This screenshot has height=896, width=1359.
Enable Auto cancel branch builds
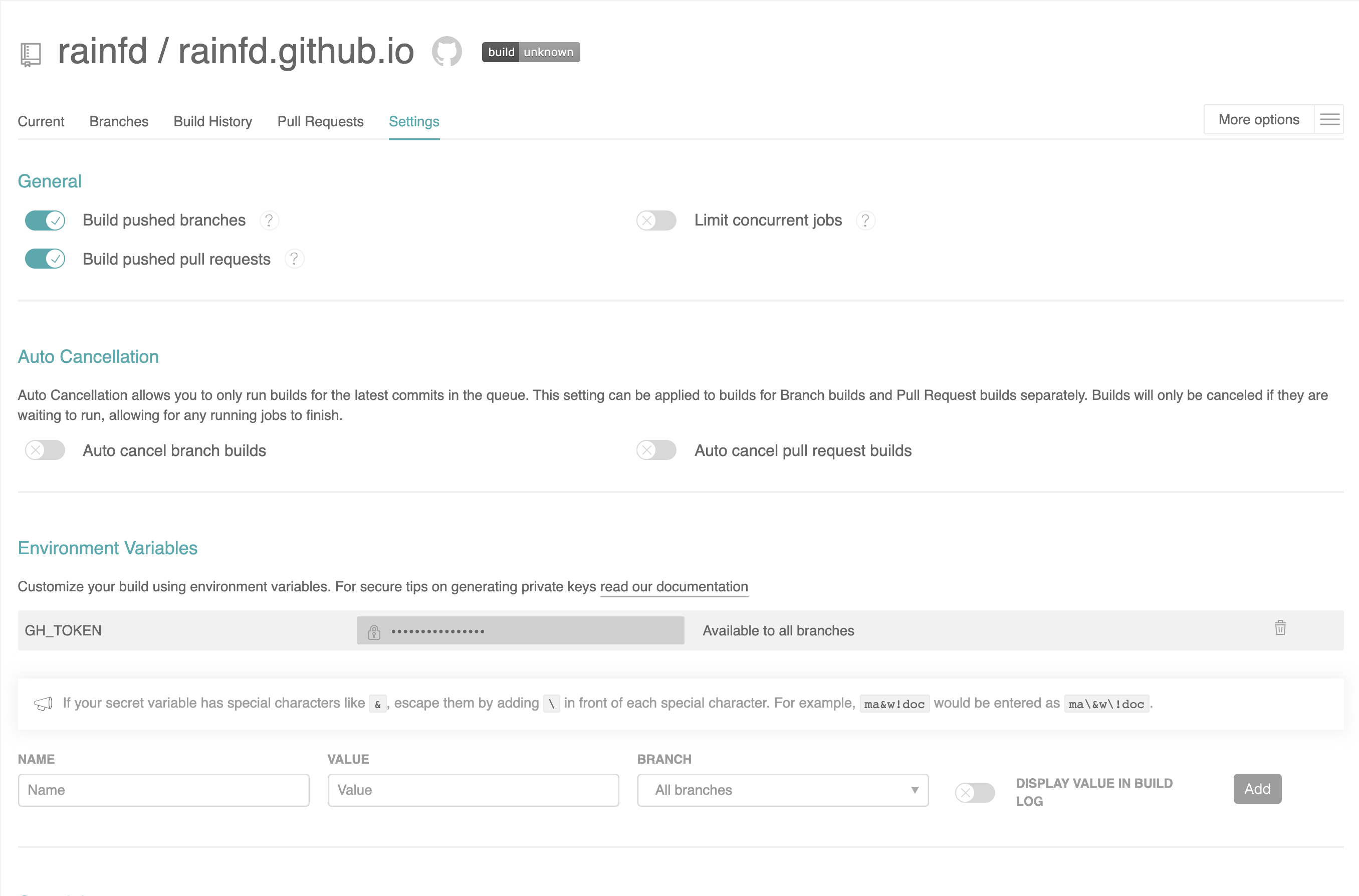tap(45, 451)
